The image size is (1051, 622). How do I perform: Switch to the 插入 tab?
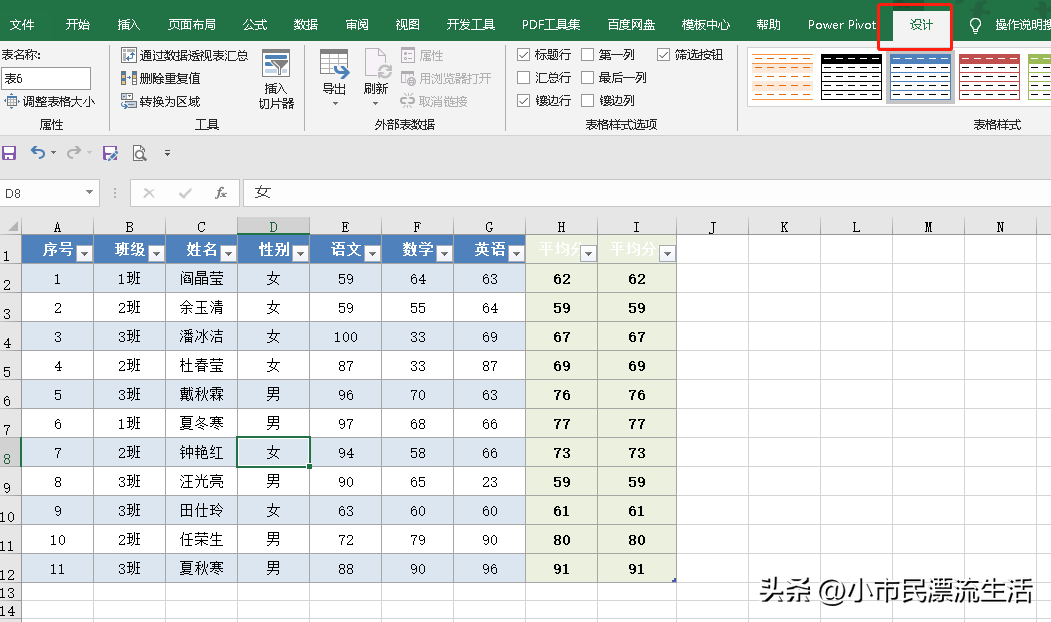pyautogui.click(x=129, y=25)
